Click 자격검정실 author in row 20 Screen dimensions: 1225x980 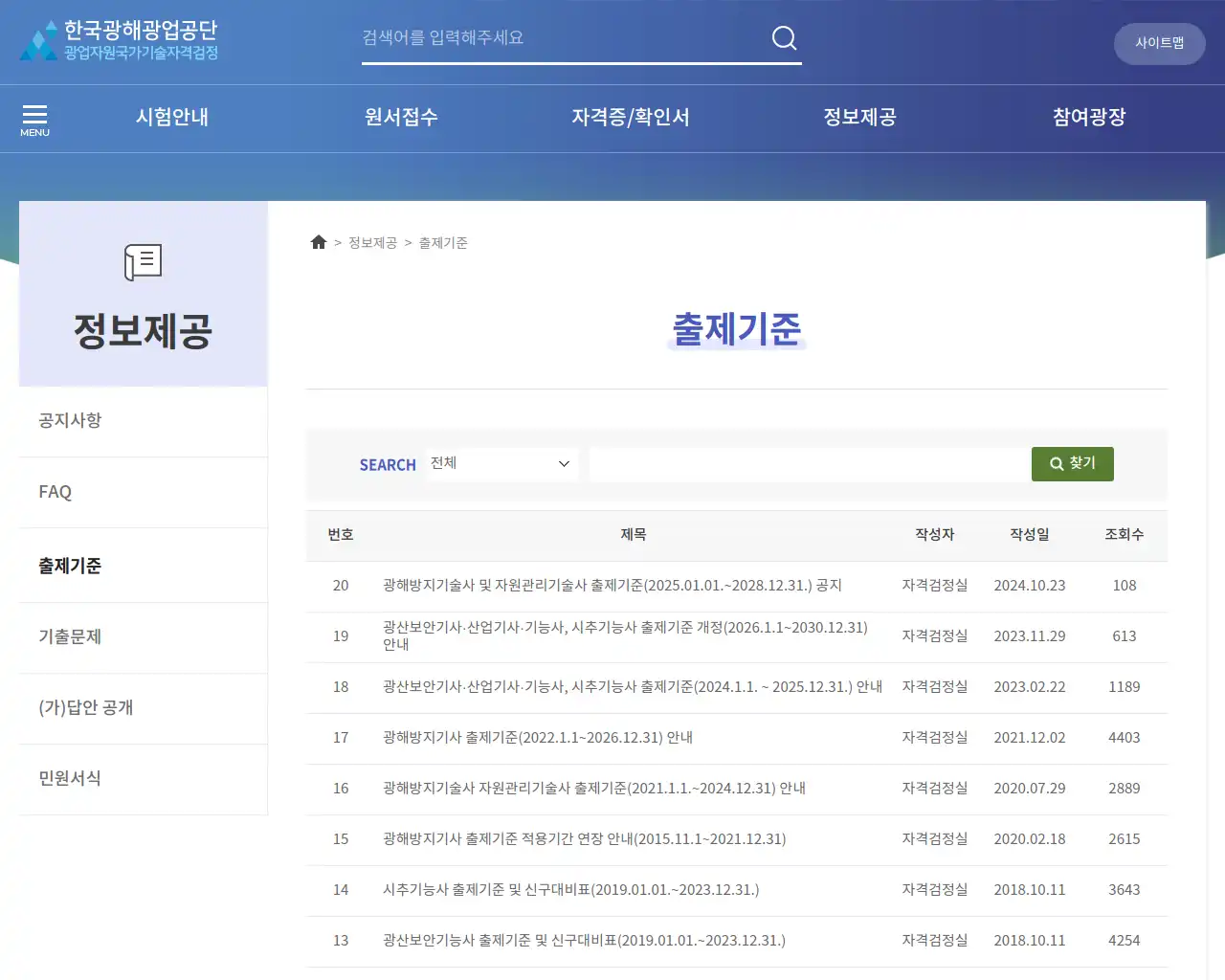pyautogui.click(x=934, y=586)
